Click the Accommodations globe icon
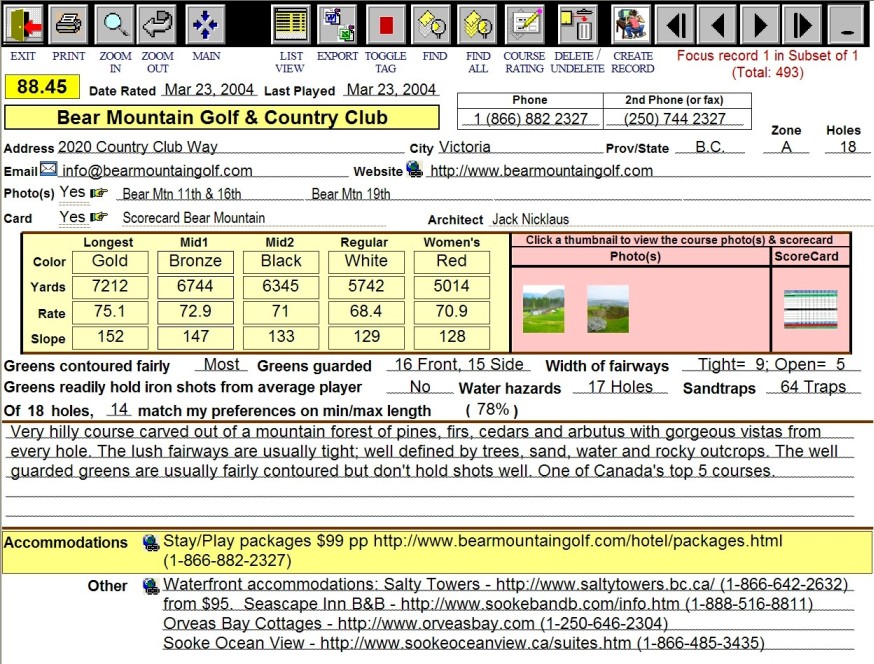This screenshot has width=874, height=664. coord(150,542)
